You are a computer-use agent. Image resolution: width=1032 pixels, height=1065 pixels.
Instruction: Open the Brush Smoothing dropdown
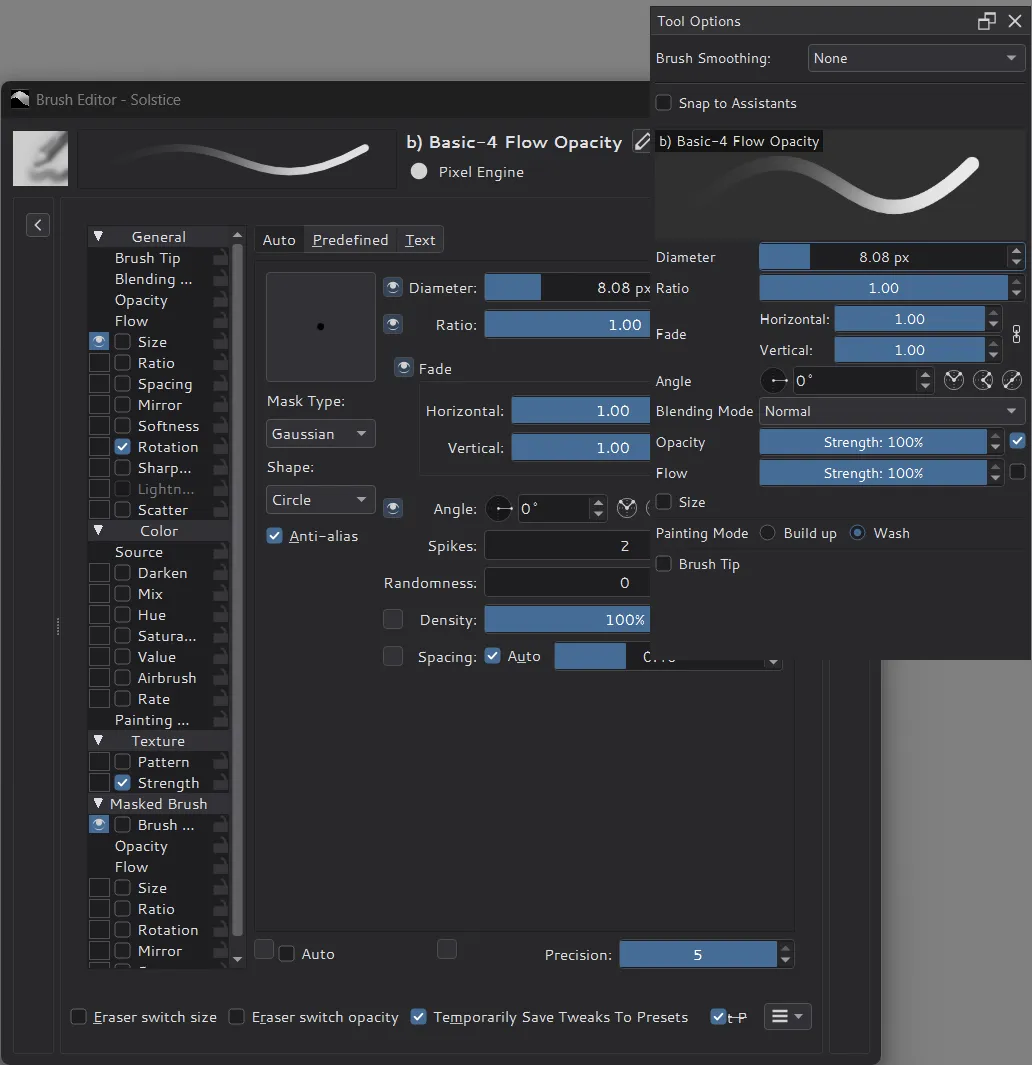point(916,58)
